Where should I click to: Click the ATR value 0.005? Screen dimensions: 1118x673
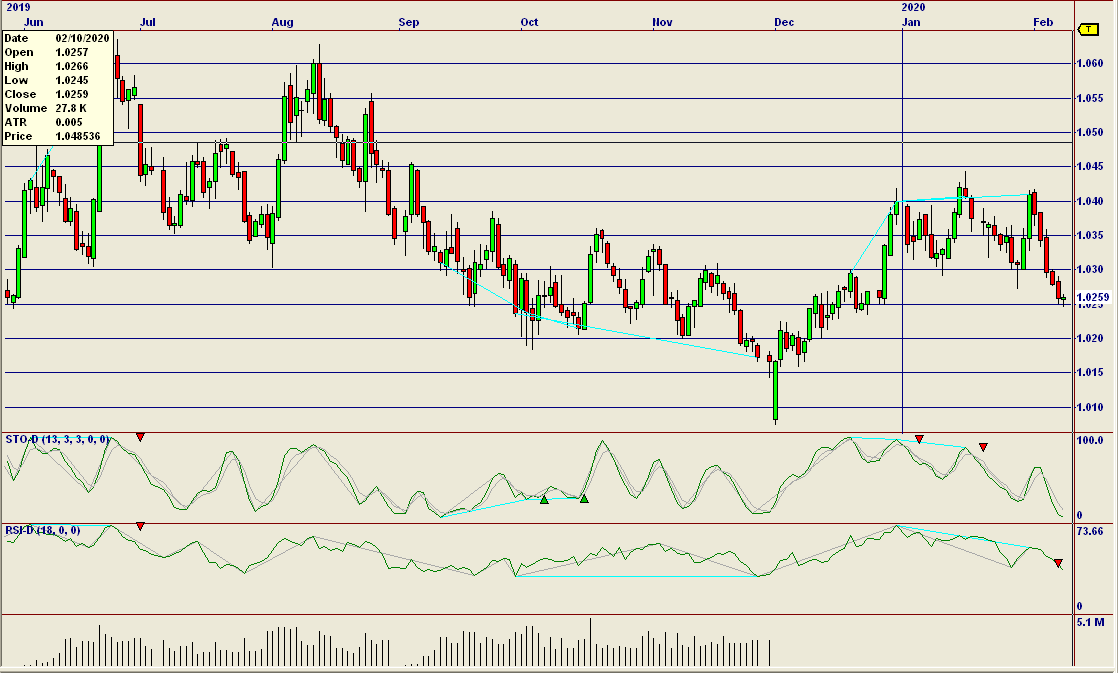[69, 123]
